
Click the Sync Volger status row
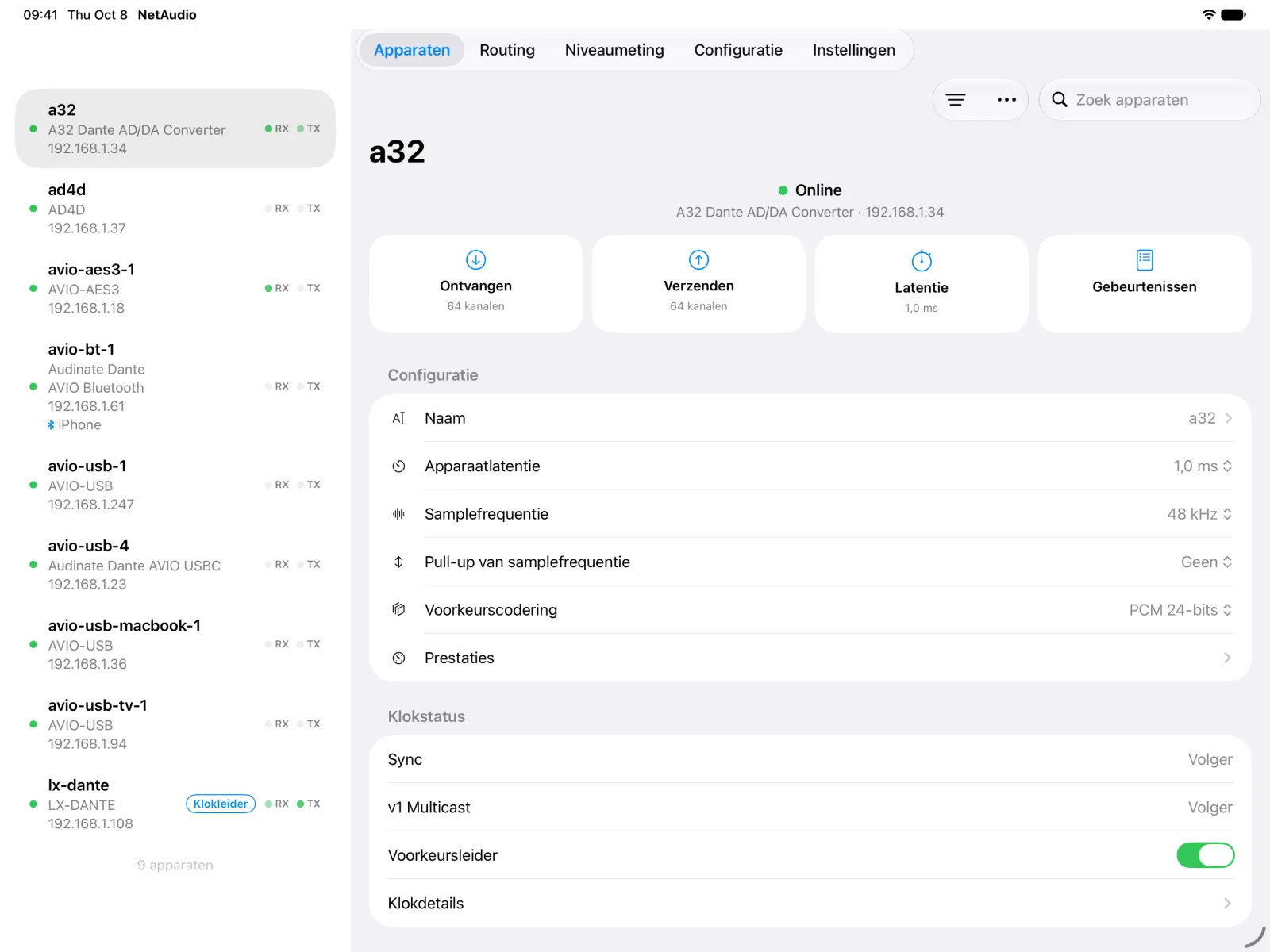[810, 759]
